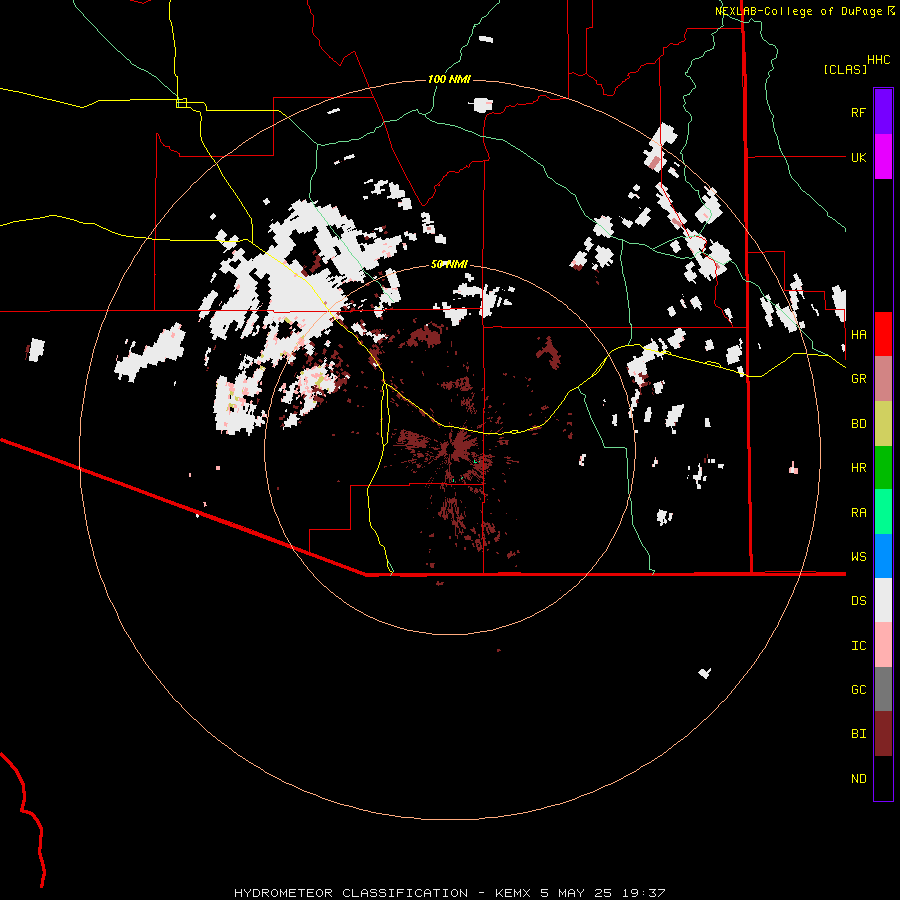This screenshot has width=900, height=900.
Task: Select the light pink IC swatch
Action: [883, 645]
